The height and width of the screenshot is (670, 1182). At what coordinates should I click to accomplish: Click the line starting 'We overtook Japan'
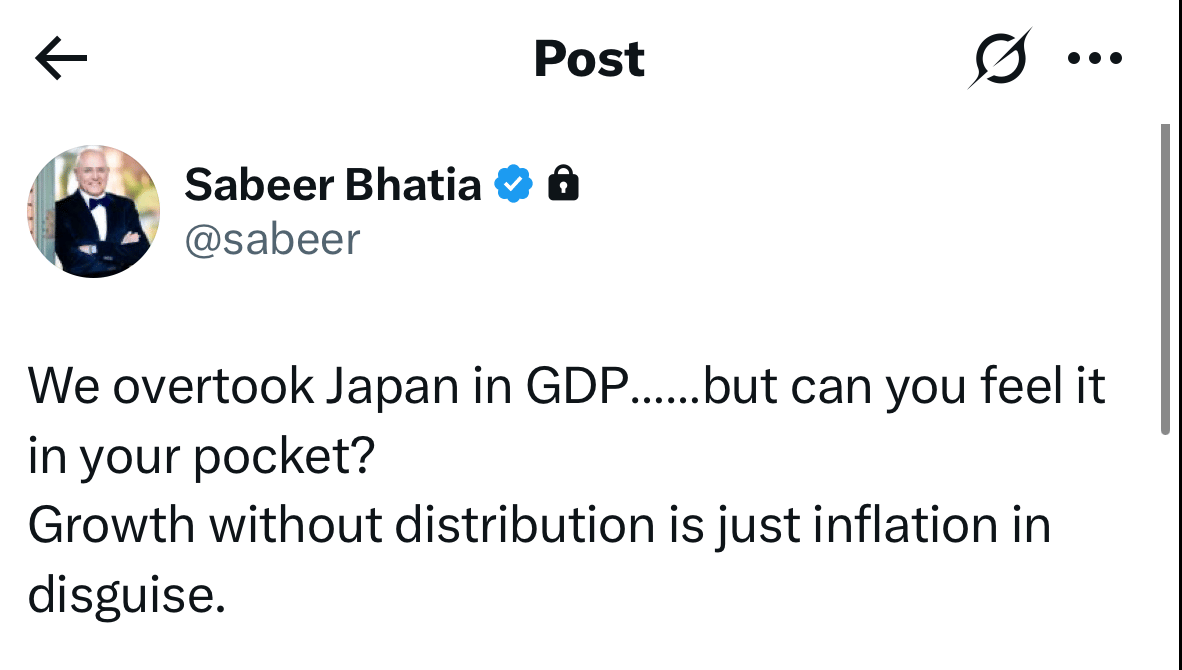coord(565,388)
